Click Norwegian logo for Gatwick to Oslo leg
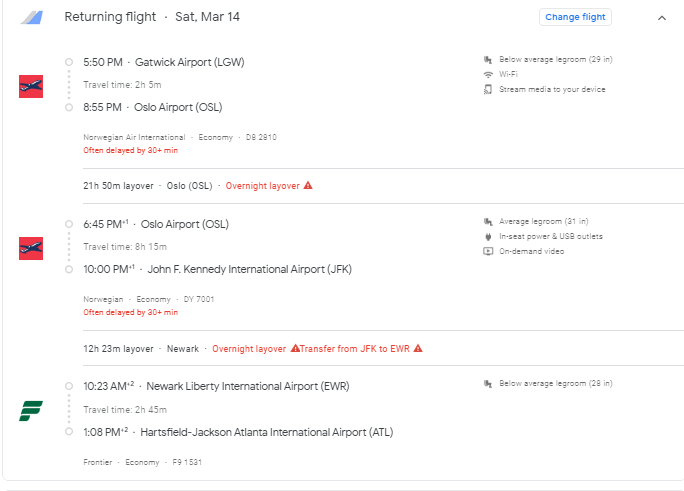 pos(31,86)
